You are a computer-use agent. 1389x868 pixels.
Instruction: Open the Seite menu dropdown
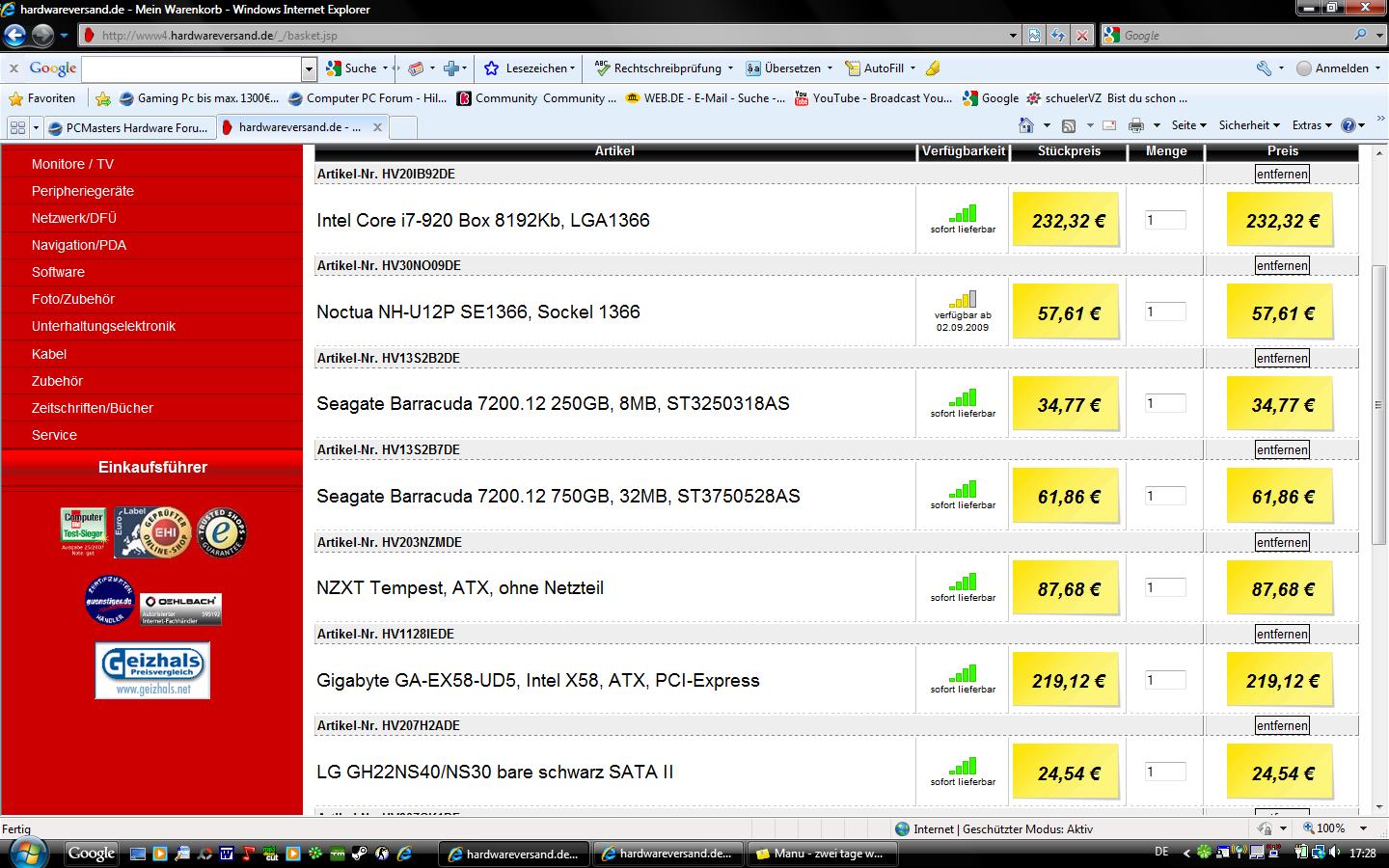pos(1189,125)
